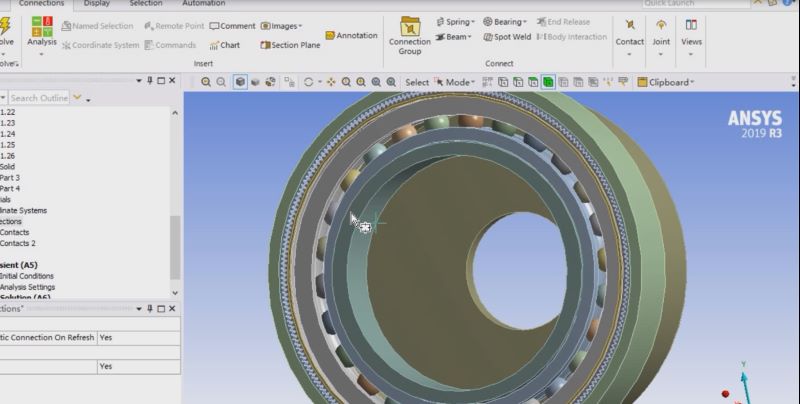800x404 pixels.
Task: Toggle shaded exterior and edges view
Action: [x=240, y=82]
